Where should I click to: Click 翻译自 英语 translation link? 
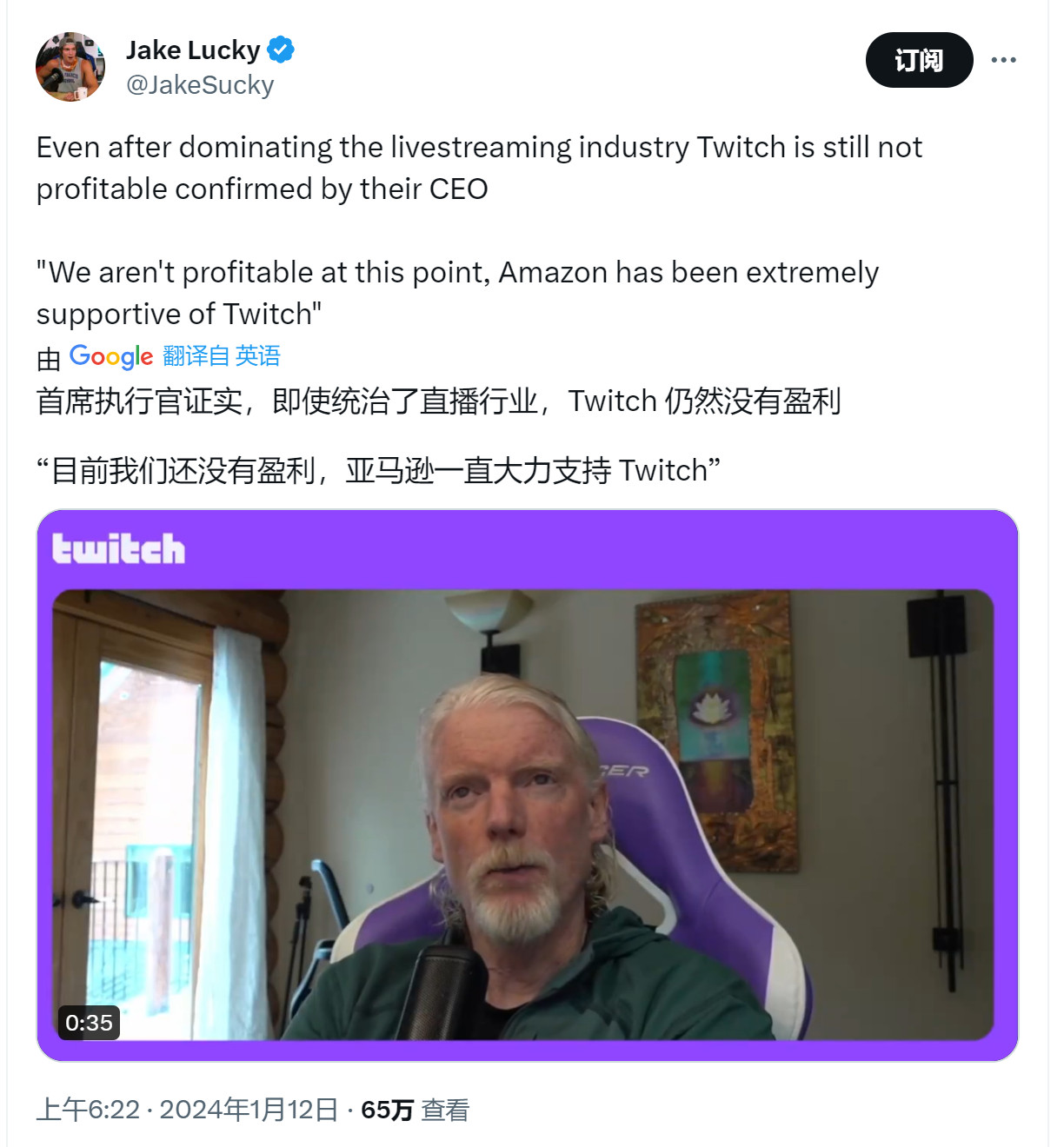pyautogui.click(x=222, y=356)
